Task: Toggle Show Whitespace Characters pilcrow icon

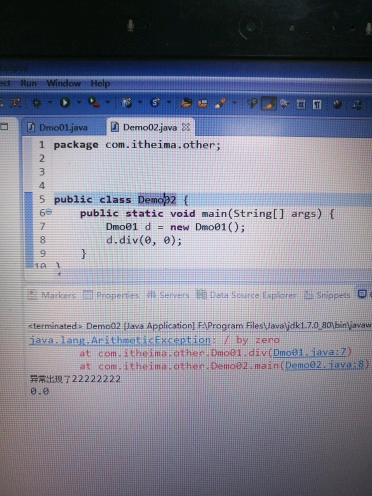Action: 317,105
